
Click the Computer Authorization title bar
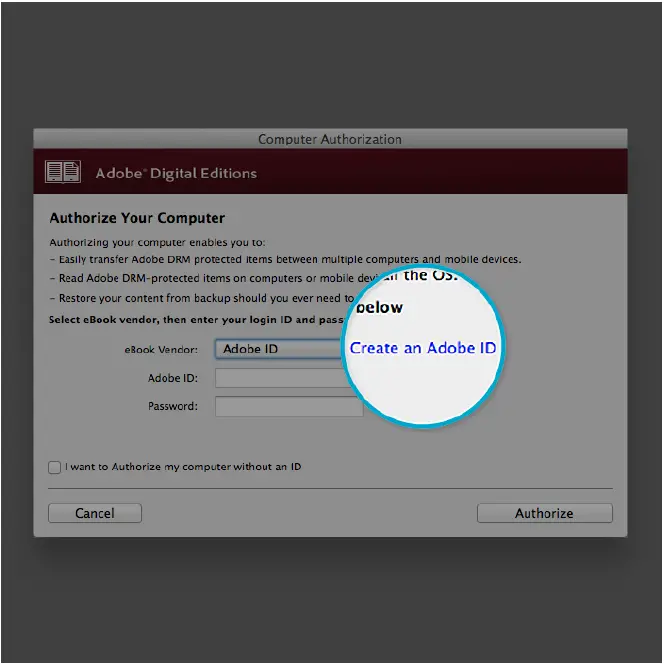[330, 139]
